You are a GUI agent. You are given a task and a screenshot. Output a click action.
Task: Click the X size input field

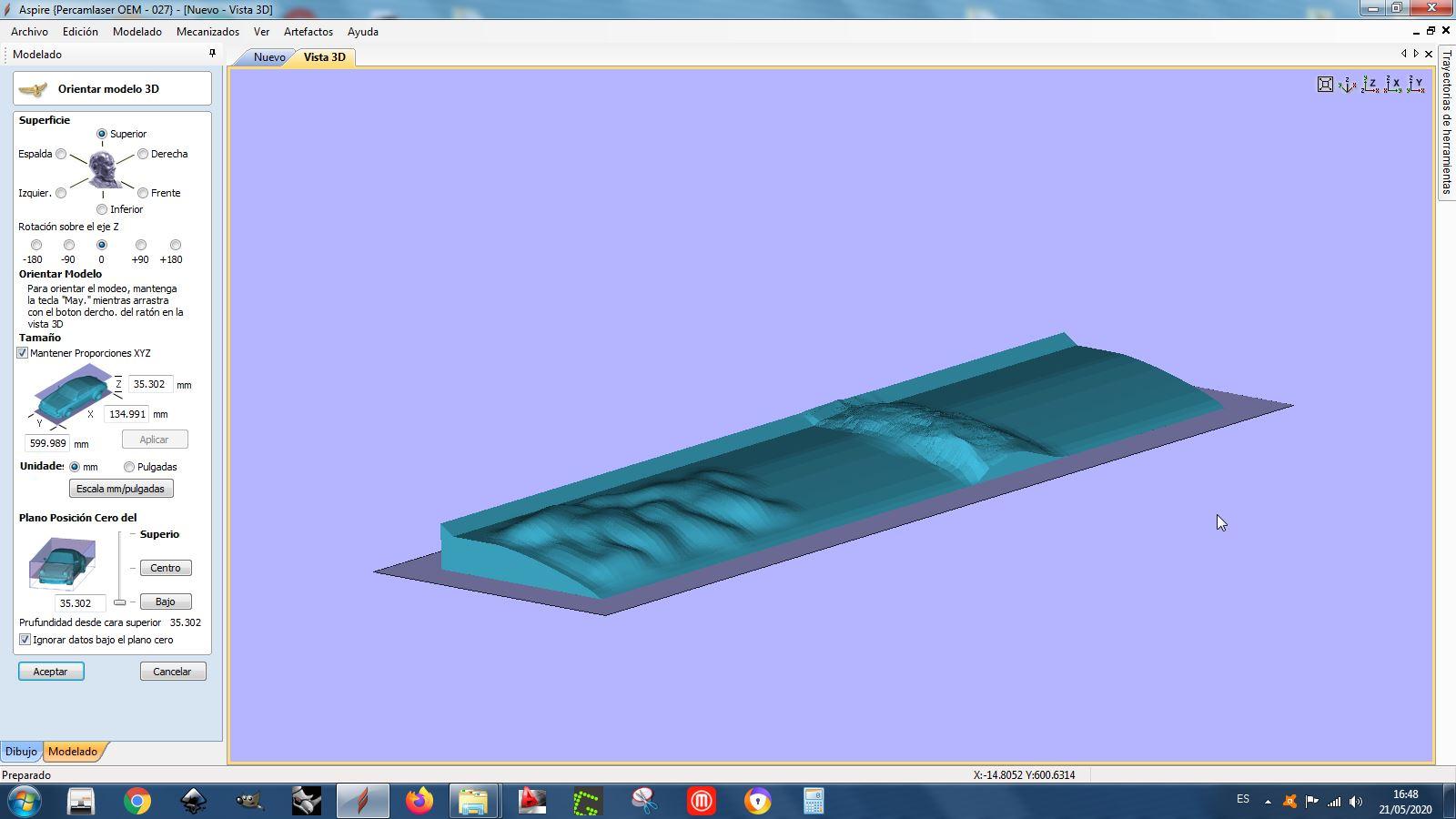(x=126, y=414)
